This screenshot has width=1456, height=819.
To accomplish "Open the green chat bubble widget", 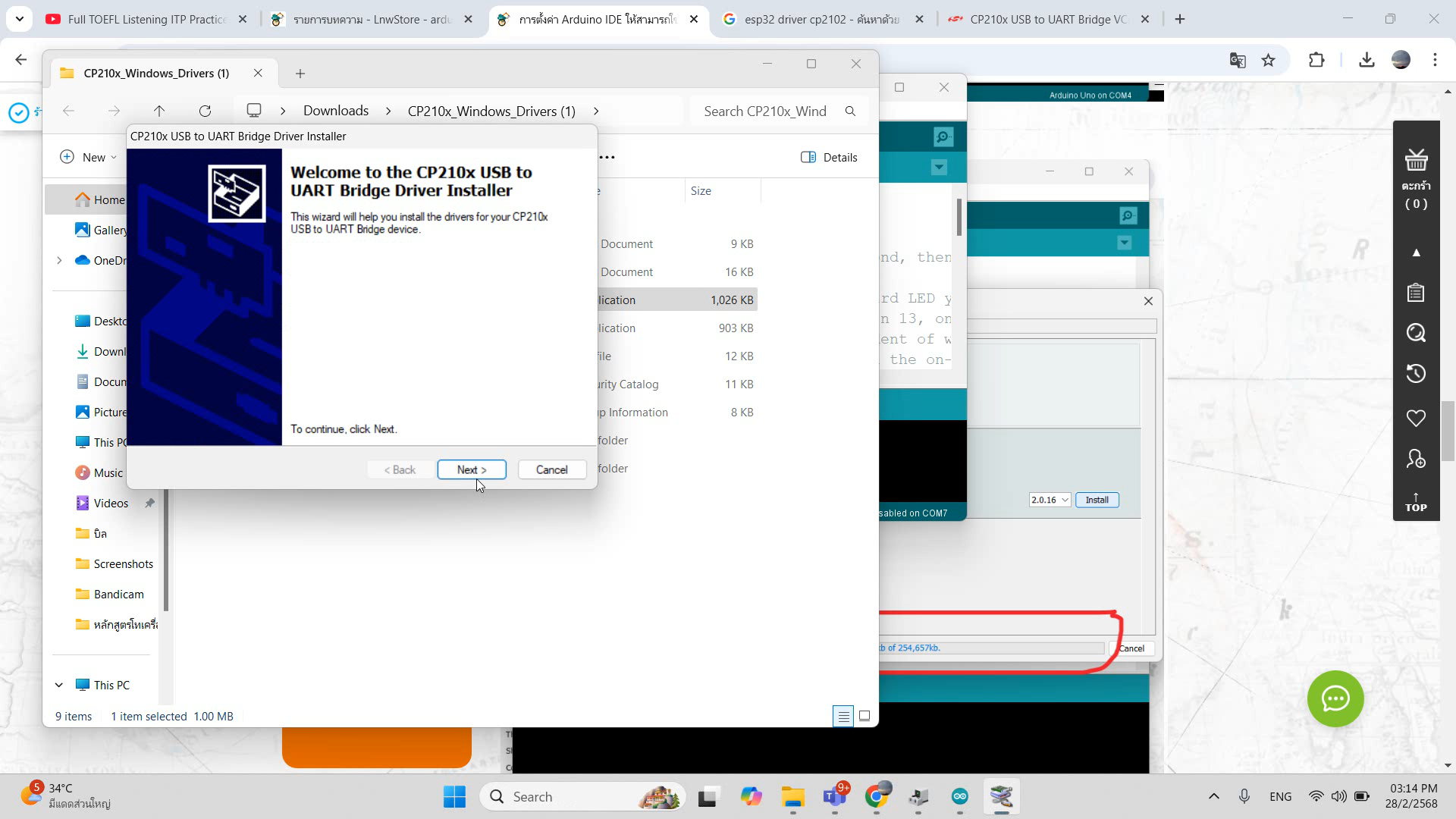I will click(x=1335, y=698).
